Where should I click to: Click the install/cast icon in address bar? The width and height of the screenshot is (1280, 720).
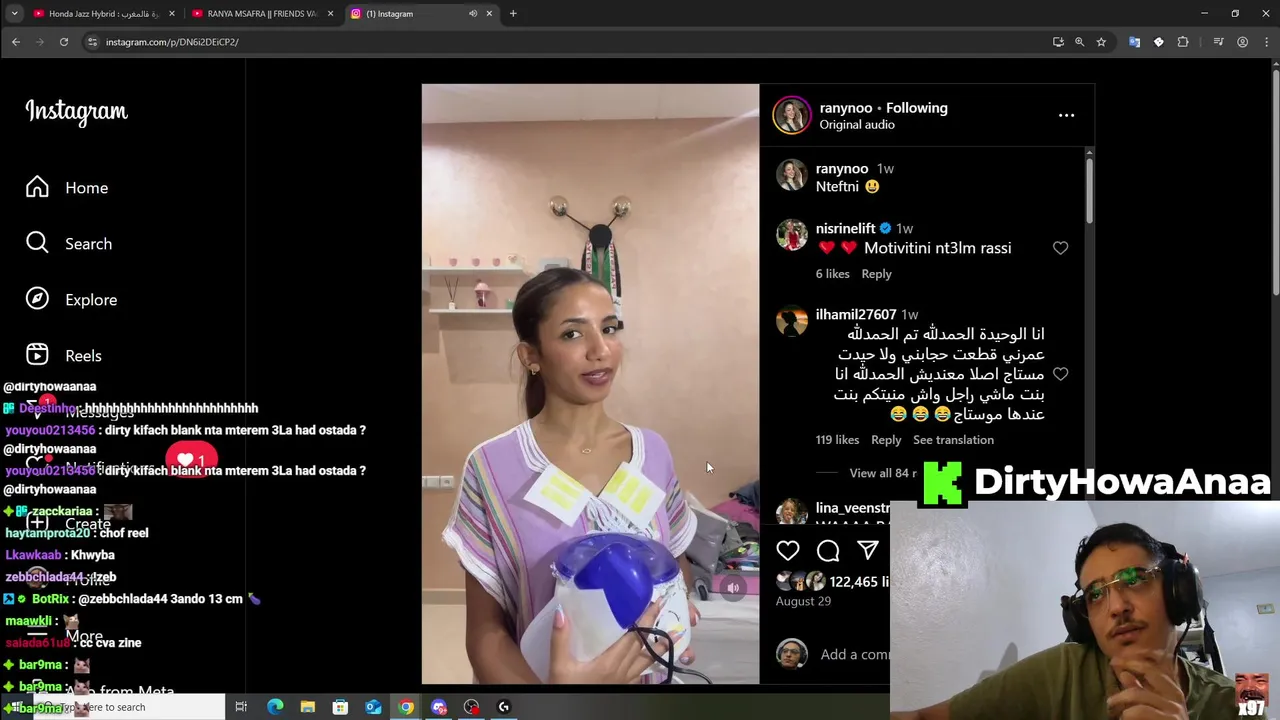(1058, 42)
